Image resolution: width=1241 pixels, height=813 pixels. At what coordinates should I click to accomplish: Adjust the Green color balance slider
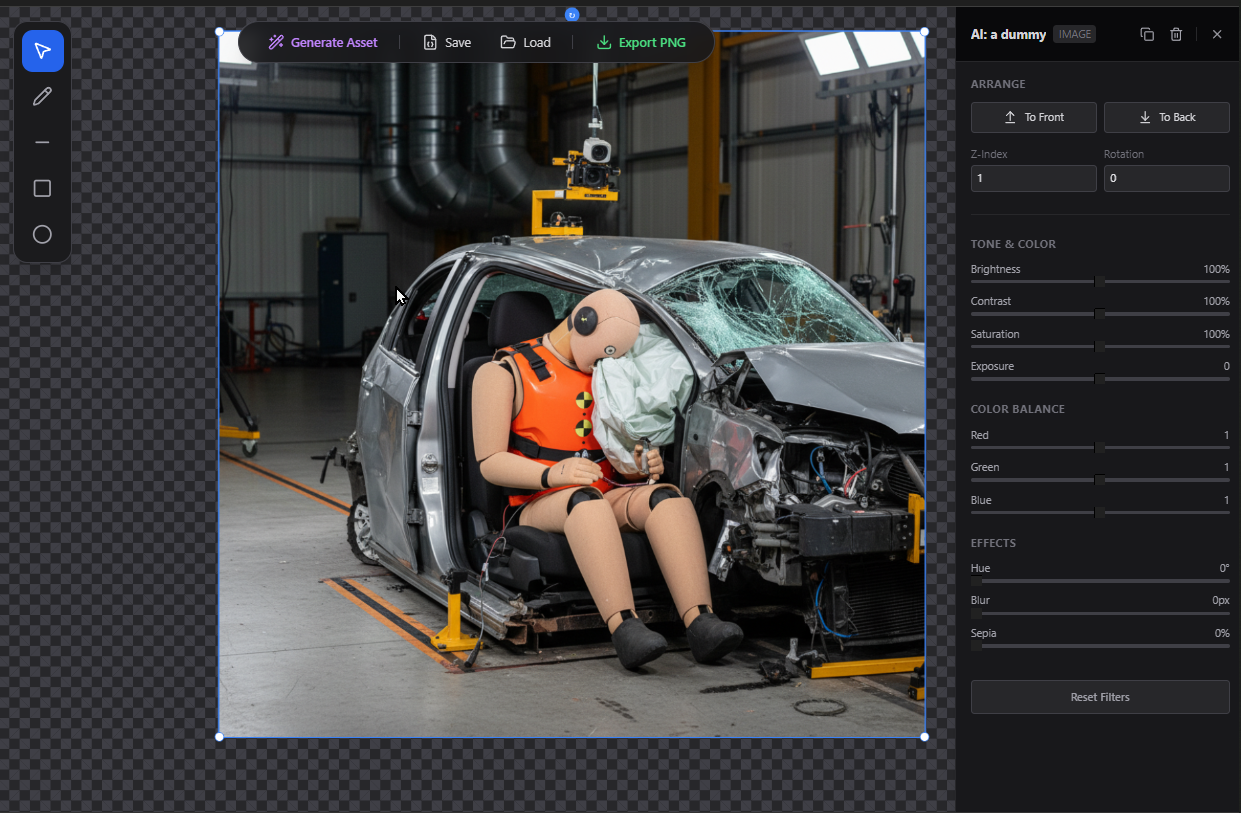tap(1100, 480)
